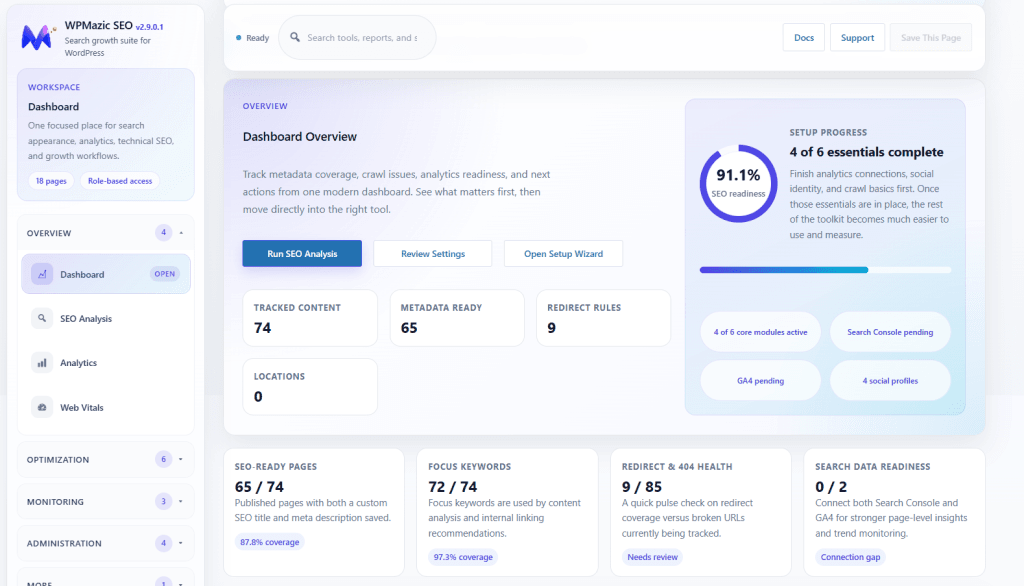The height and width of the screenshot is (586, 1024).
Task: Click the Review Settings button
Action: point(432,253)
